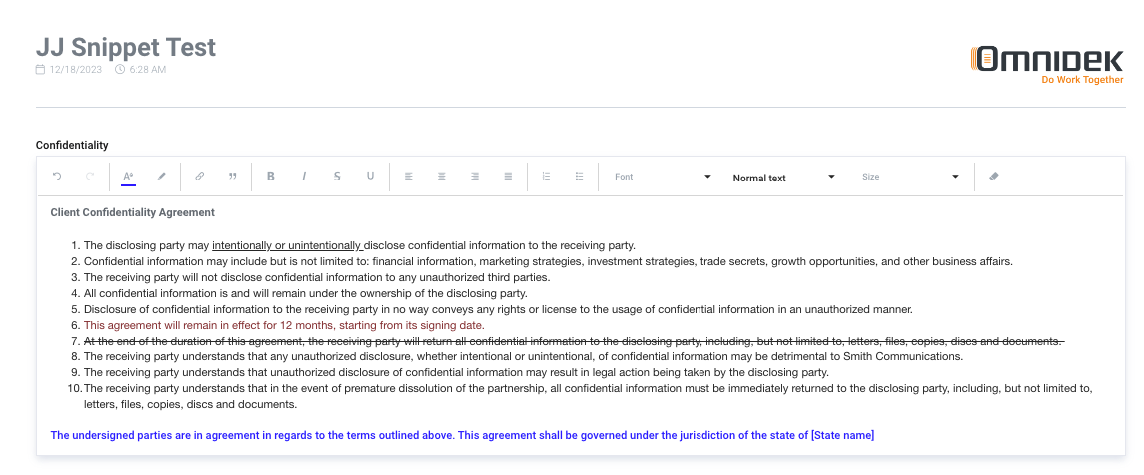Open the Font dropdown
Image resolution: width=1144 pixels, height=475 pixels.
(x=662, y=177)
